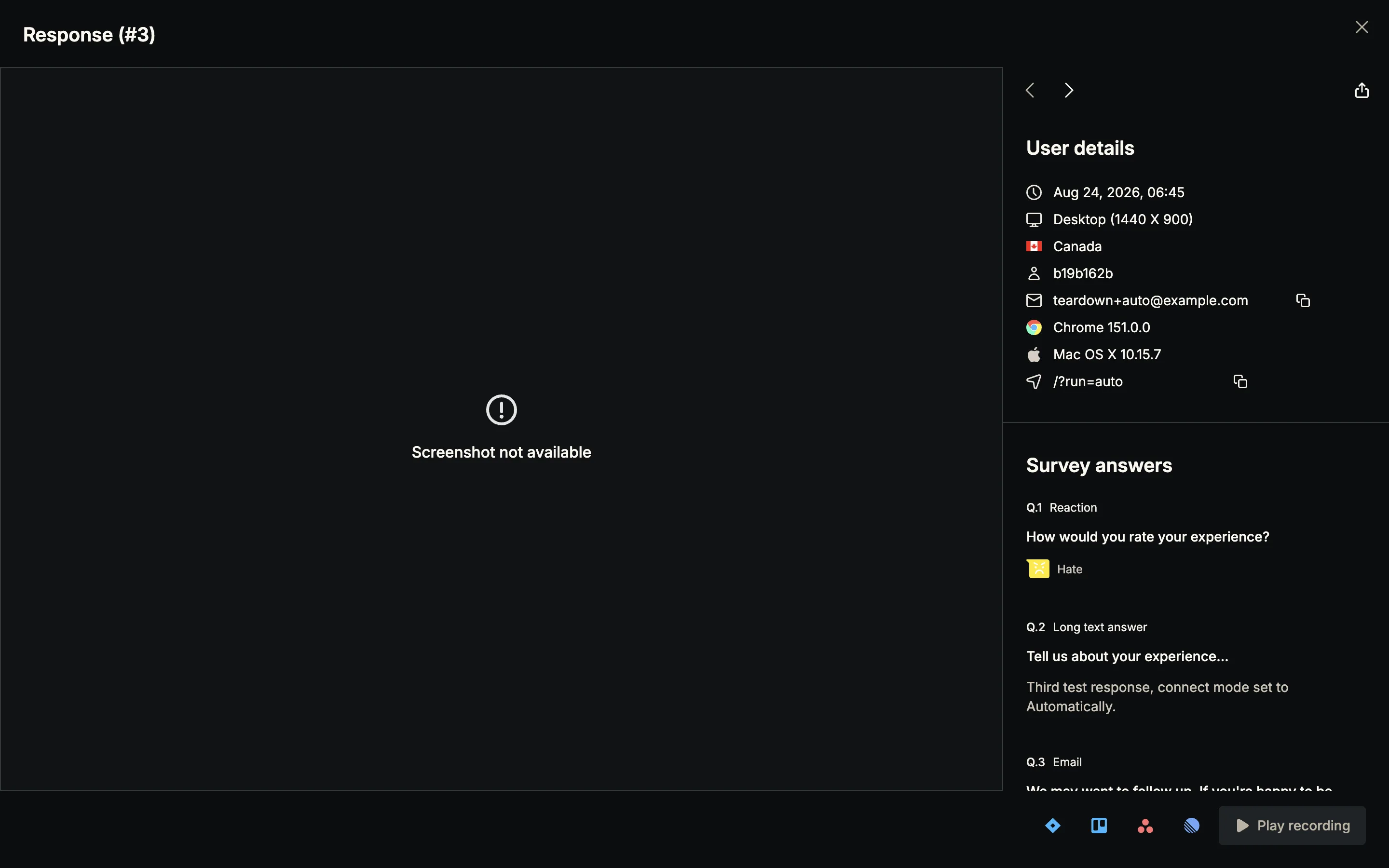
Task: Close the Response #3 dialog
Action: pos(1362,27)
